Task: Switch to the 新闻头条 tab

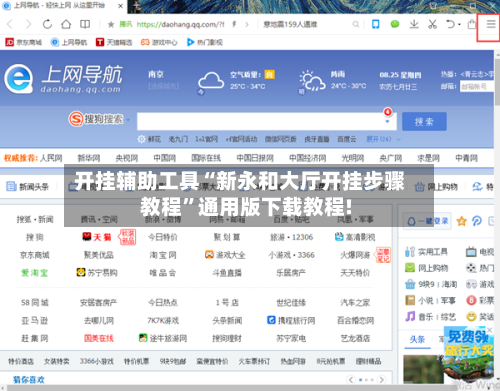Action: click(27, 187)
